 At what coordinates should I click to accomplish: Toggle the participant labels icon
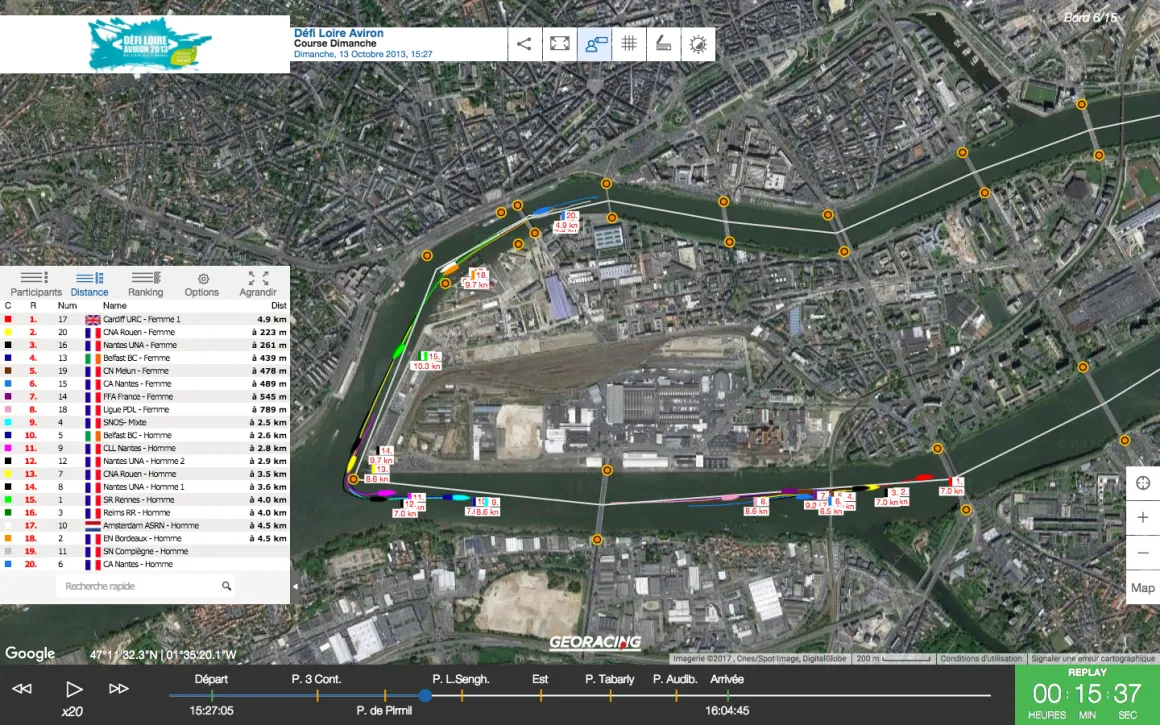click(595, 44)
